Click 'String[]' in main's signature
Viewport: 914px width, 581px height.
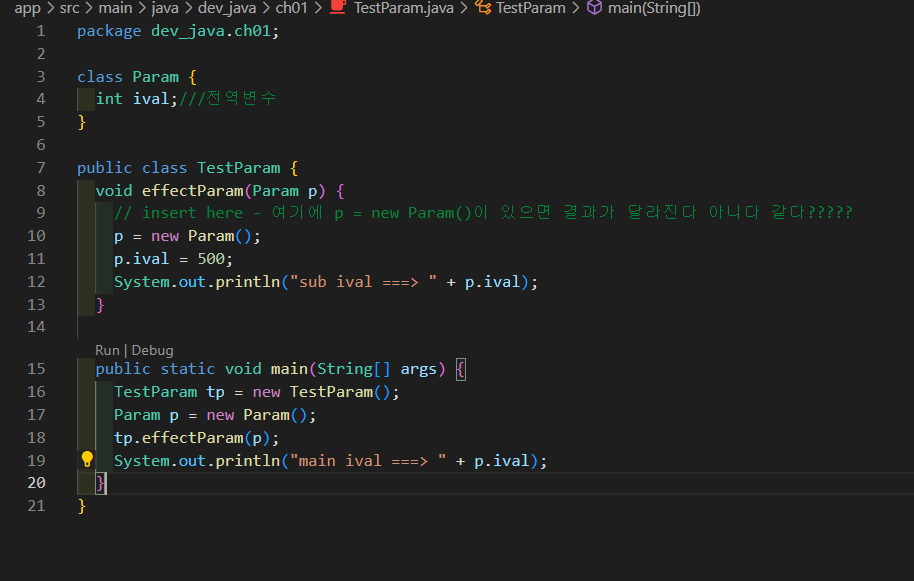tap(354, 369)
